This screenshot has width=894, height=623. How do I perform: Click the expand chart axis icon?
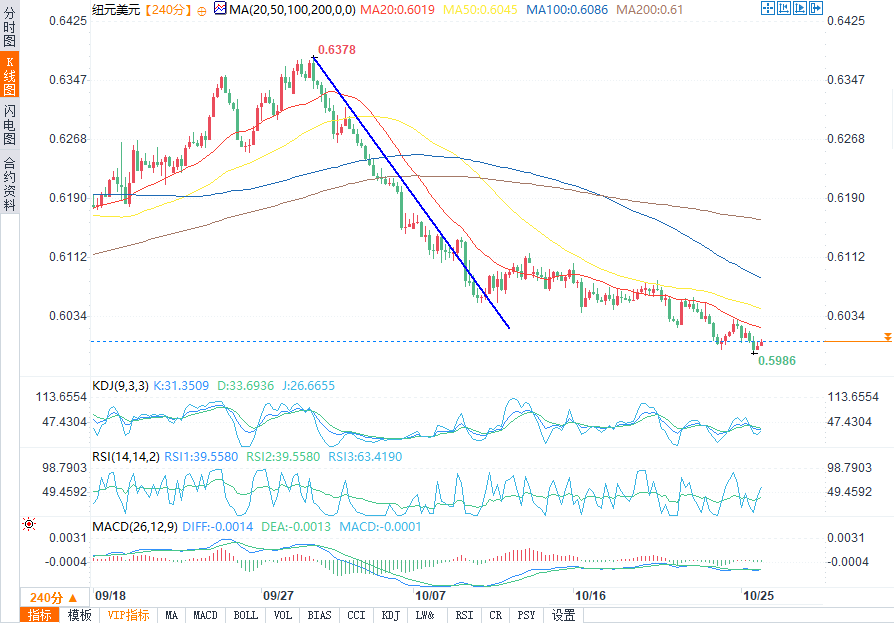pyautogui.click(x=800, y=8)
